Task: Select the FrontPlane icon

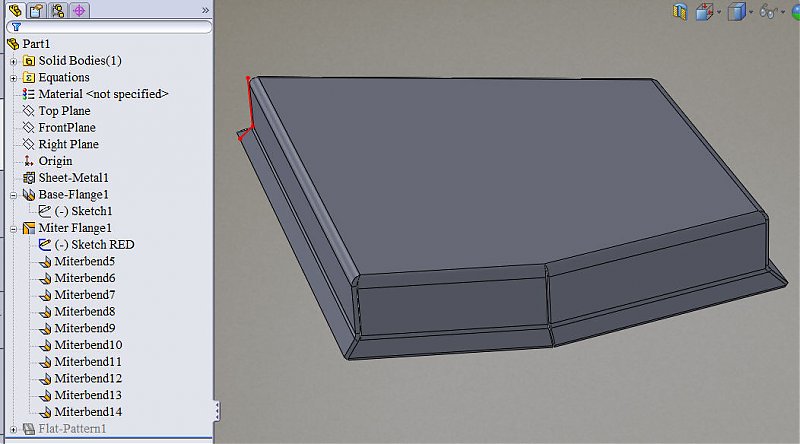Action: pos(29,128)
